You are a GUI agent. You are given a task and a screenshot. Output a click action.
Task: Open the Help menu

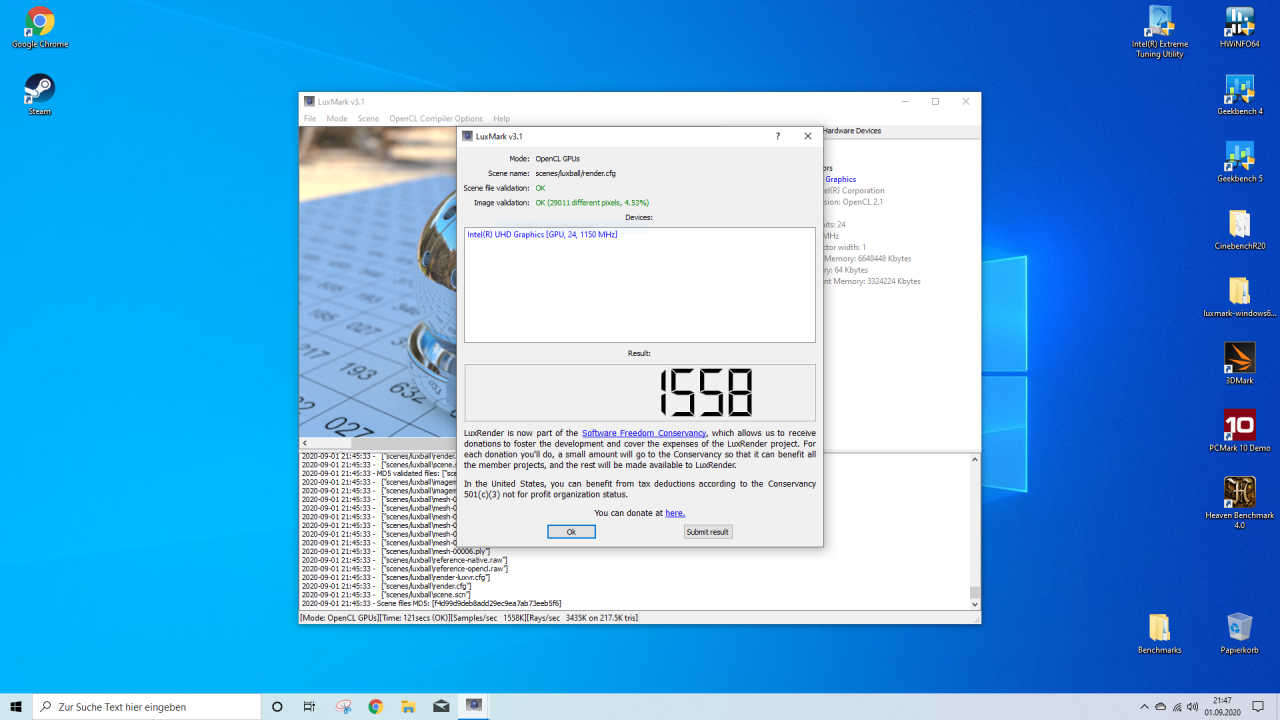tap(501, 118)
